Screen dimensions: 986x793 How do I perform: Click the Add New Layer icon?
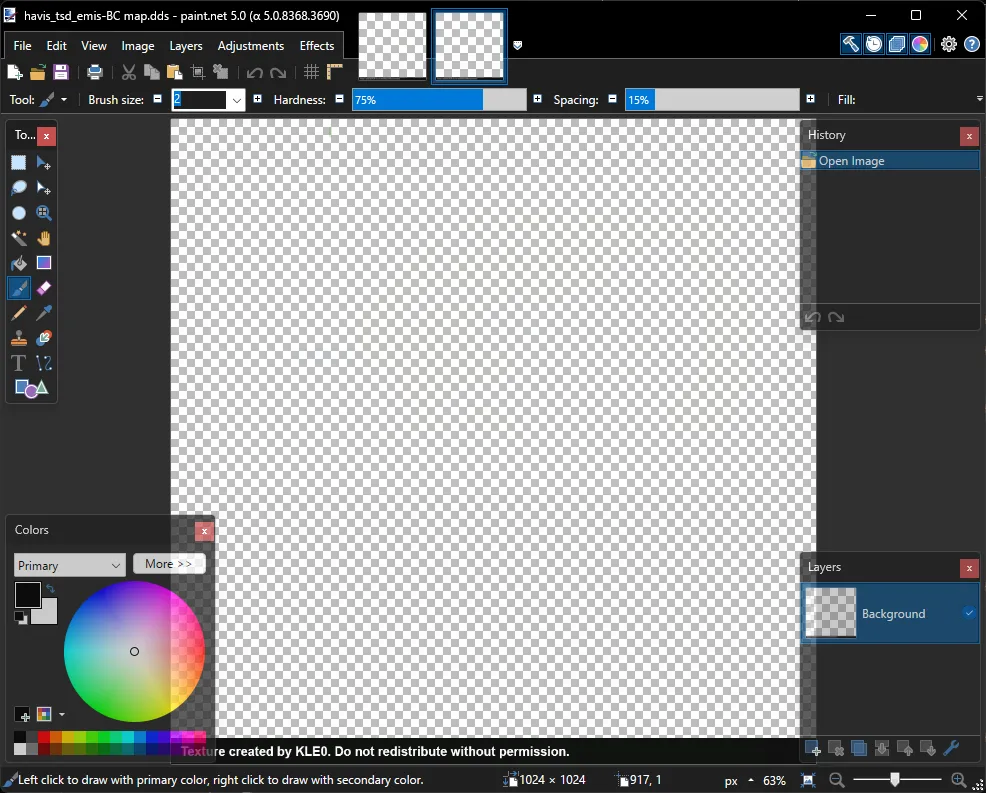pos(813,748)
